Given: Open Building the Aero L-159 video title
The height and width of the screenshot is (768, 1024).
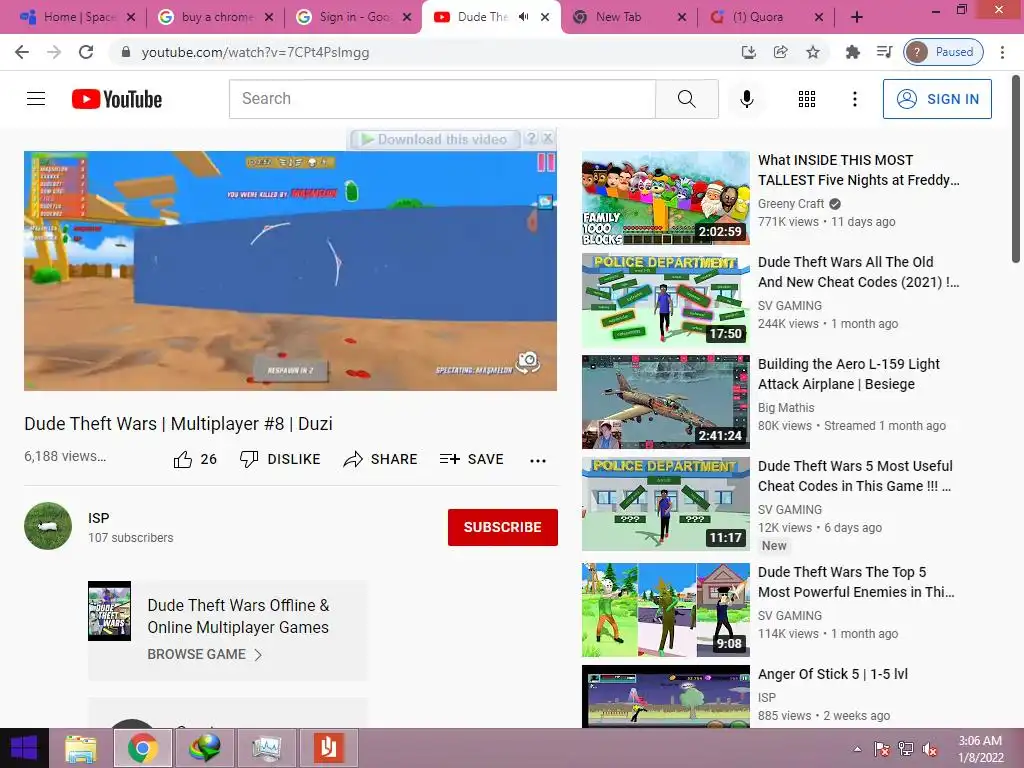Looking at the screenshot, I should click(x=848, y=374).
